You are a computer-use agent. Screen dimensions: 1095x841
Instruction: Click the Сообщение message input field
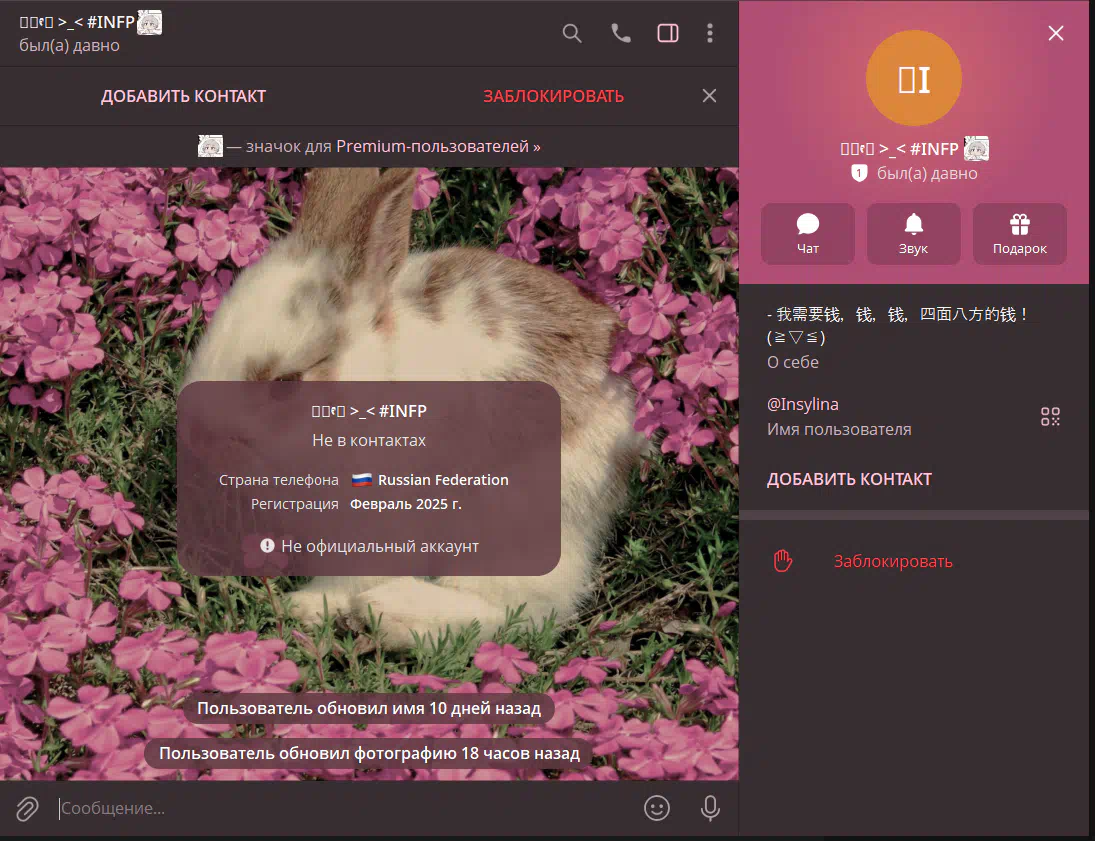tap(340, 808)
